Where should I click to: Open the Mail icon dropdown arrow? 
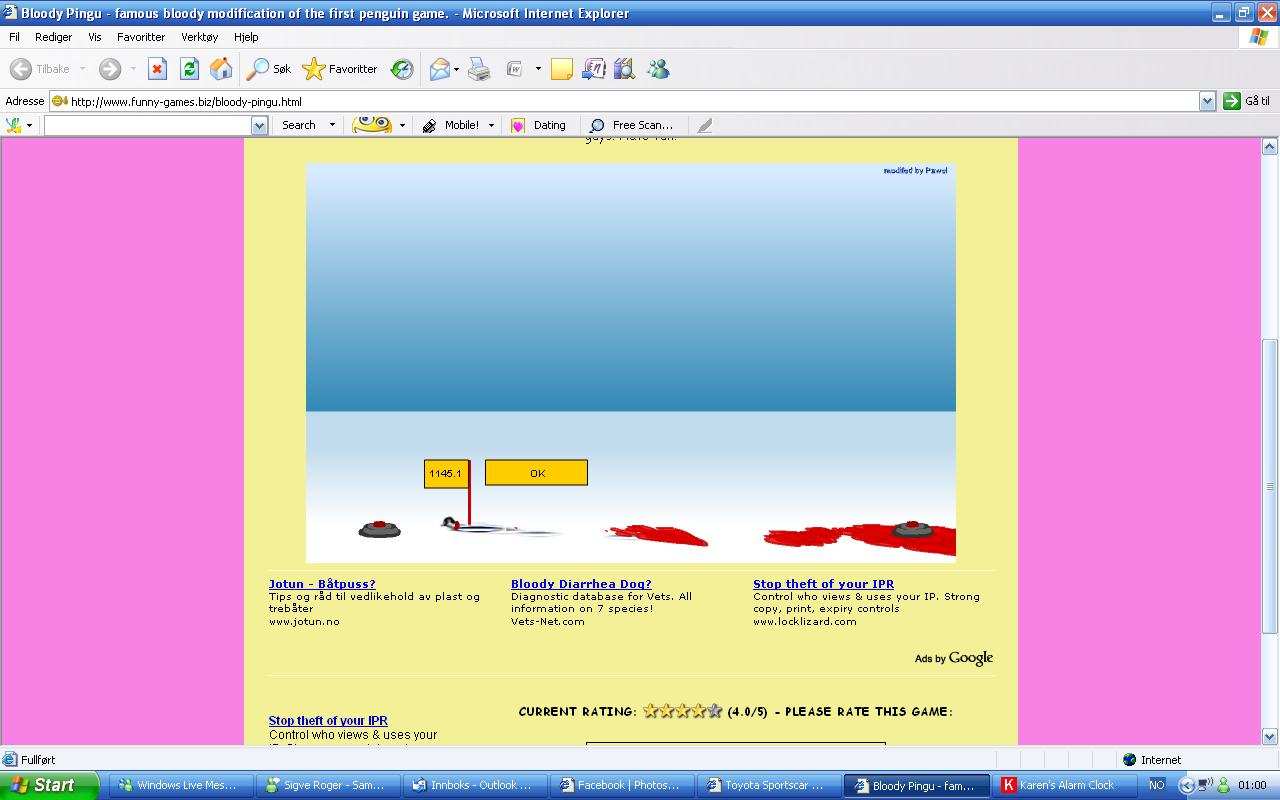pyautogui.click(x=456, y=70)
